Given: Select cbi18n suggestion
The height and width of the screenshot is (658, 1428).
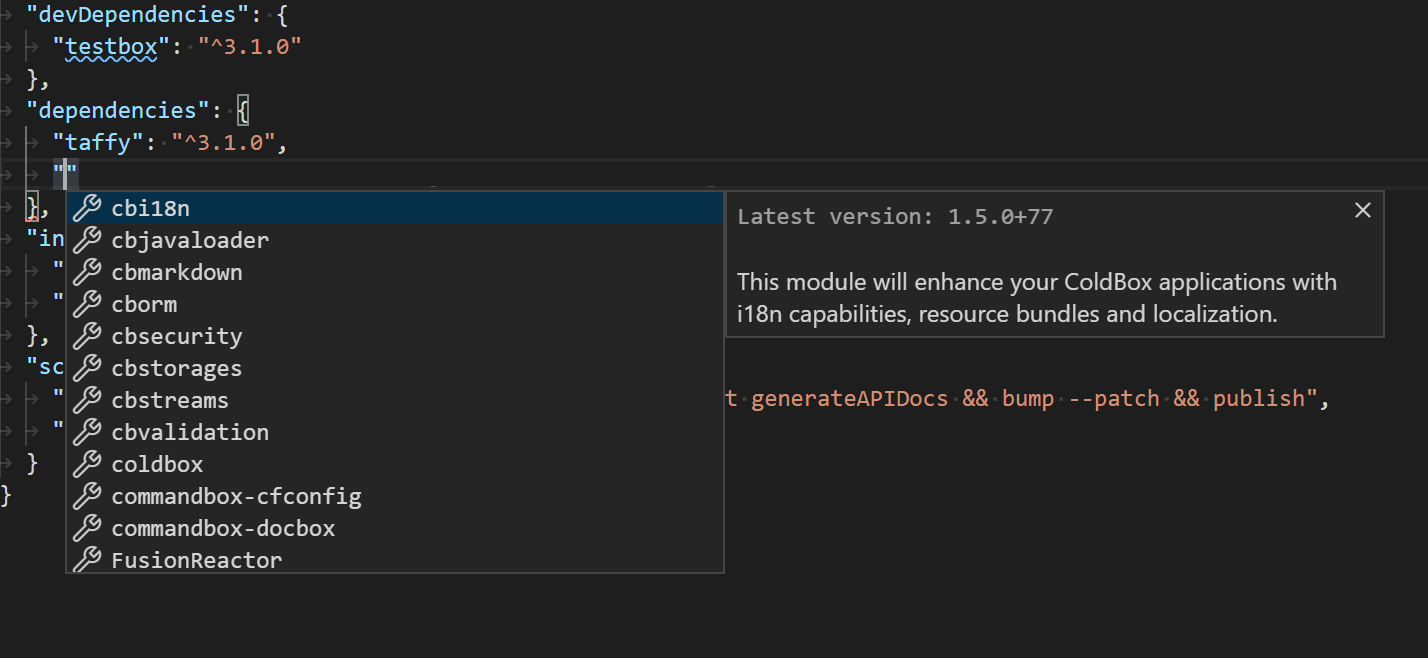Looking at the screenshot, I should [x=395, y=208].
